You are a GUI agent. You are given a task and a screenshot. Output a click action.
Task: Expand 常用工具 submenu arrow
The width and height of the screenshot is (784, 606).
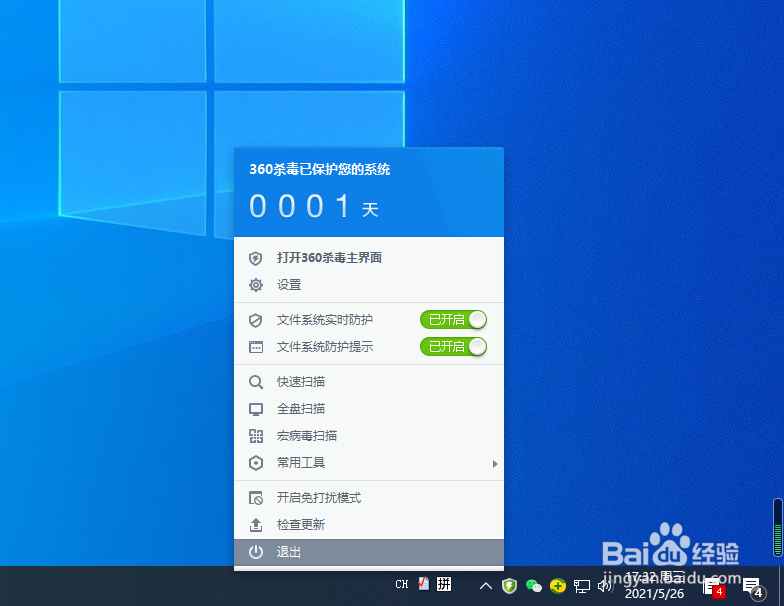point(494,464)
